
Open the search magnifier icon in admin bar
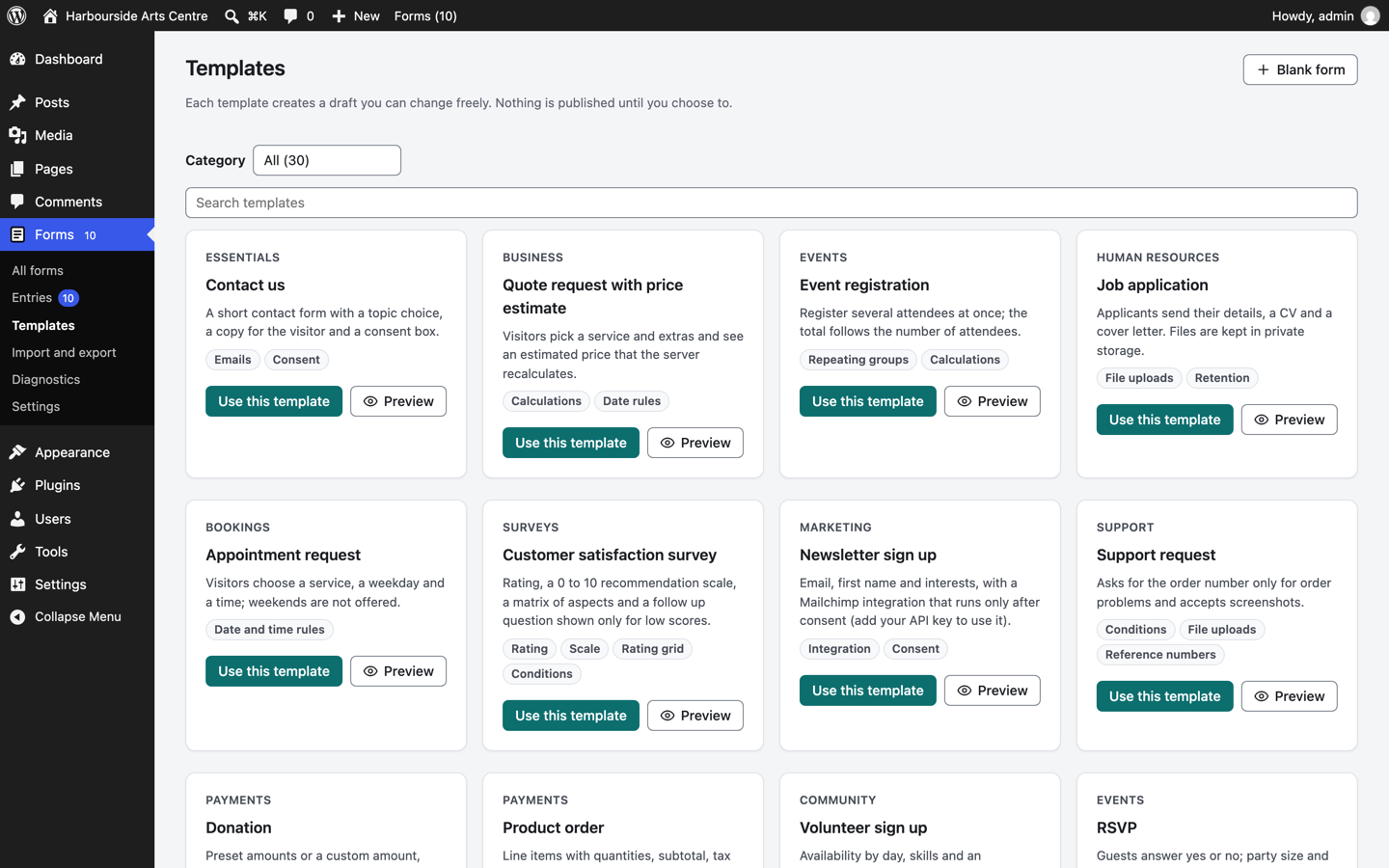(x=231, y=16)
